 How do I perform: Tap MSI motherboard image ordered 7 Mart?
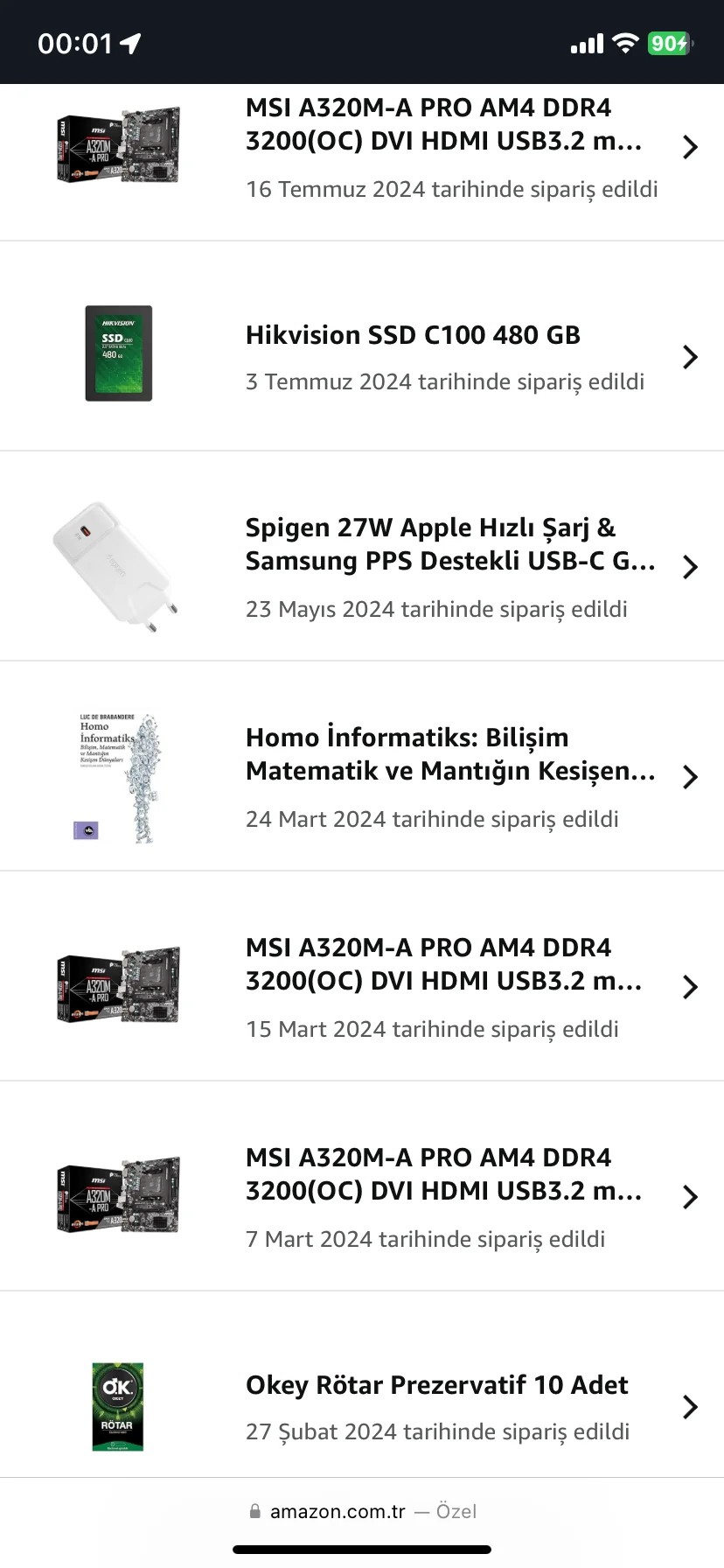pos(118,1194)
